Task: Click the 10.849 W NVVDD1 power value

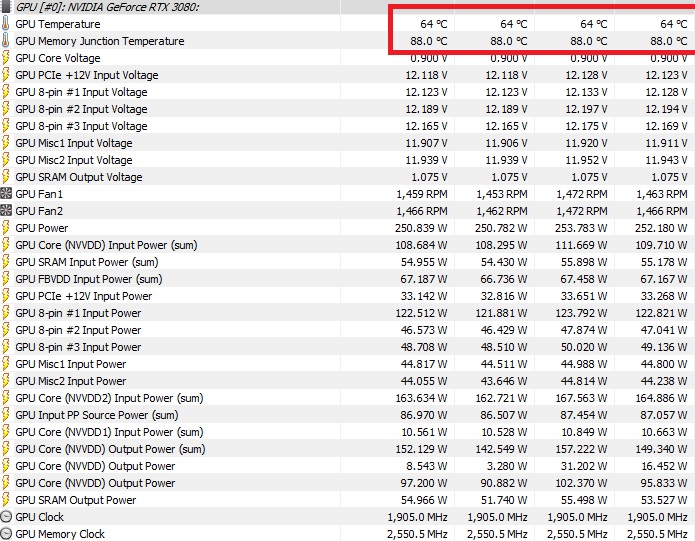Action: tap(584, 432)
